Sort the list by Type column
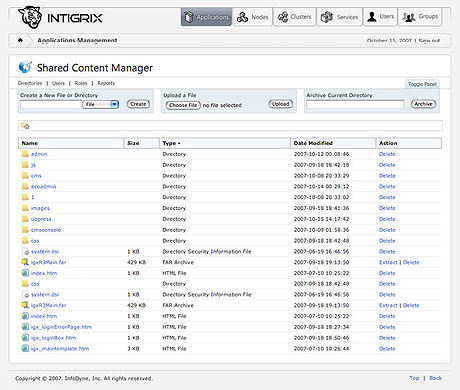 [x=171, y=143]
